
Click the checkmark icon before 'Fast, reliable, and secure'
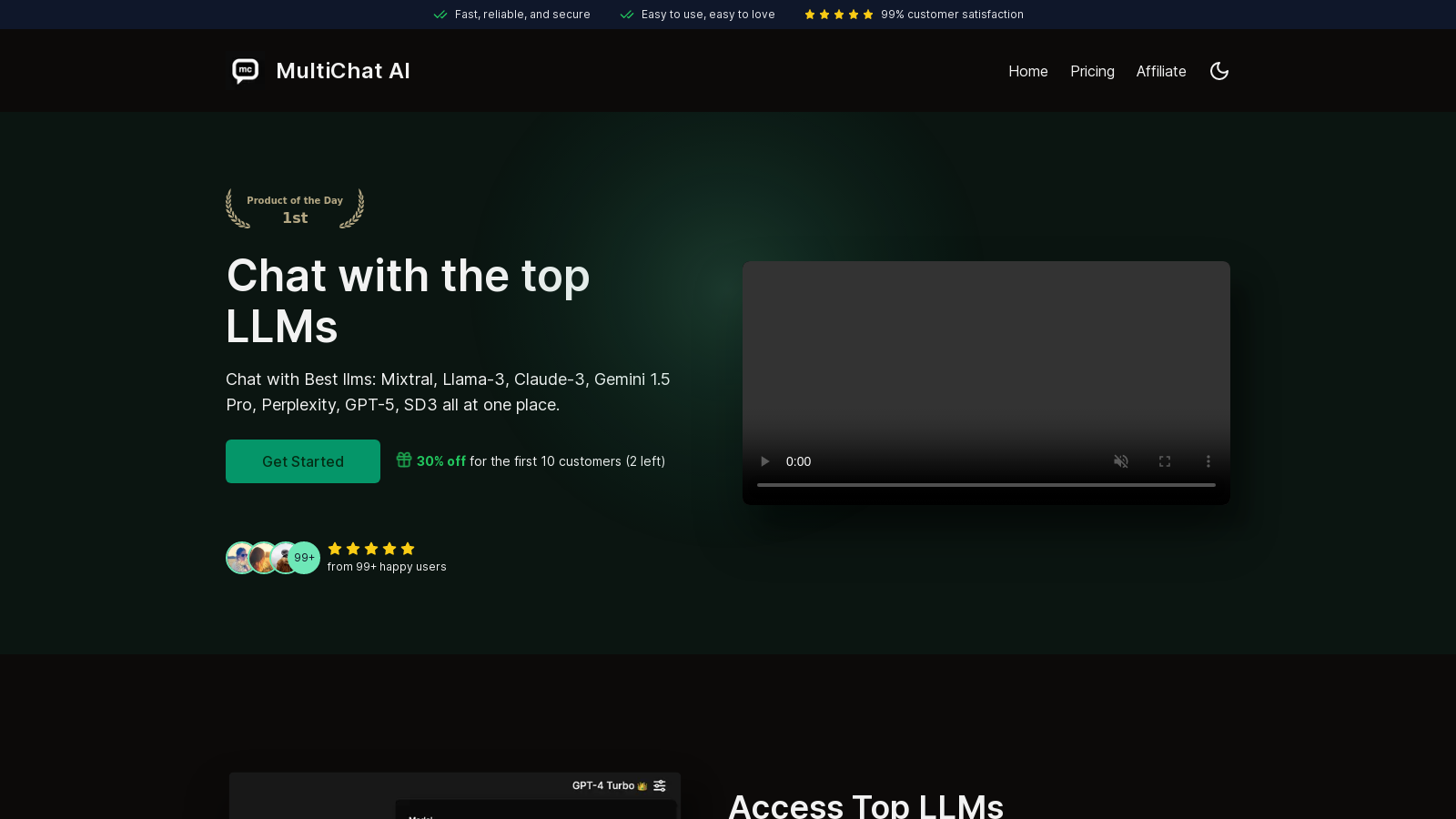pos(440,15)
